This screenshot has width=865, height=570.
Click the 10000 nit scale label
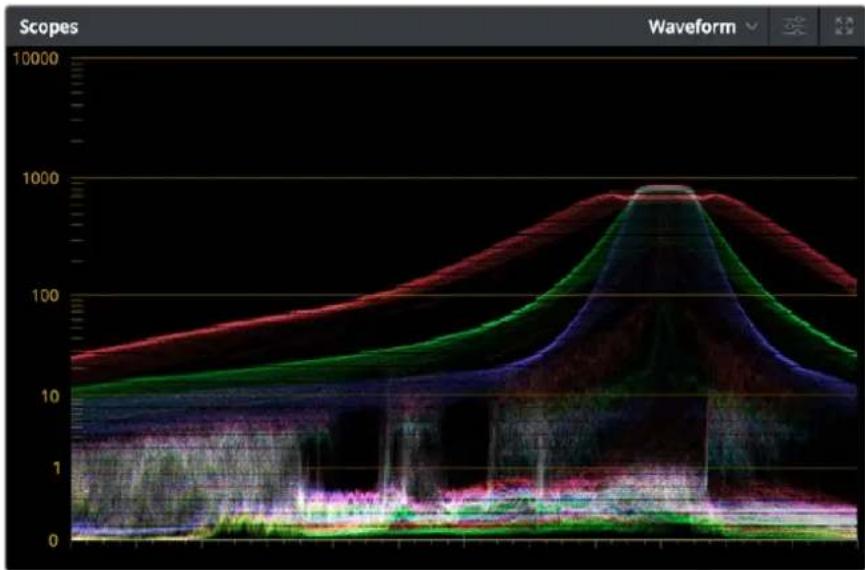[x=36, y=58]
